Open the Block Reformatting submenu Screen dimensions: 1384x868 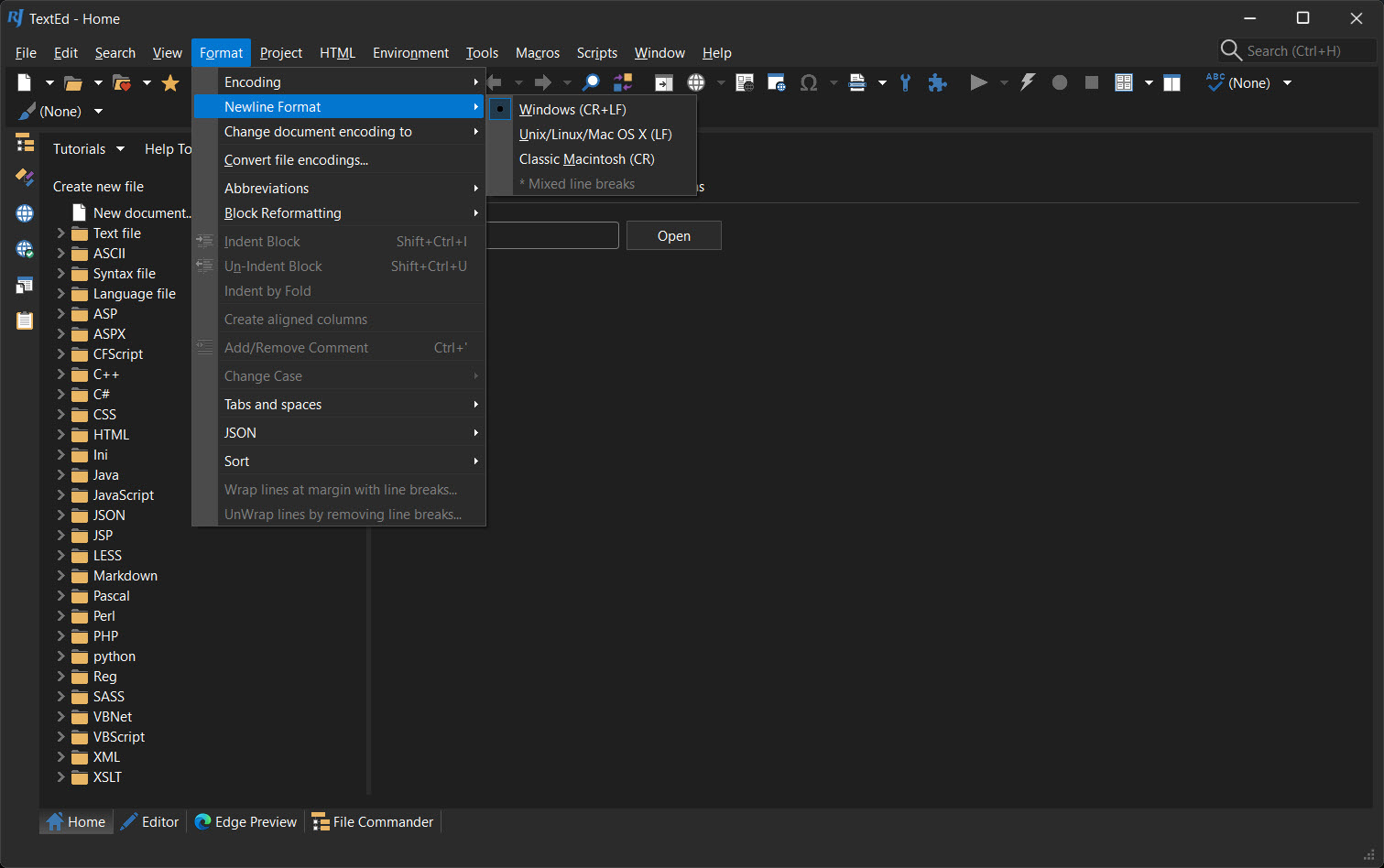coord(339,213)
